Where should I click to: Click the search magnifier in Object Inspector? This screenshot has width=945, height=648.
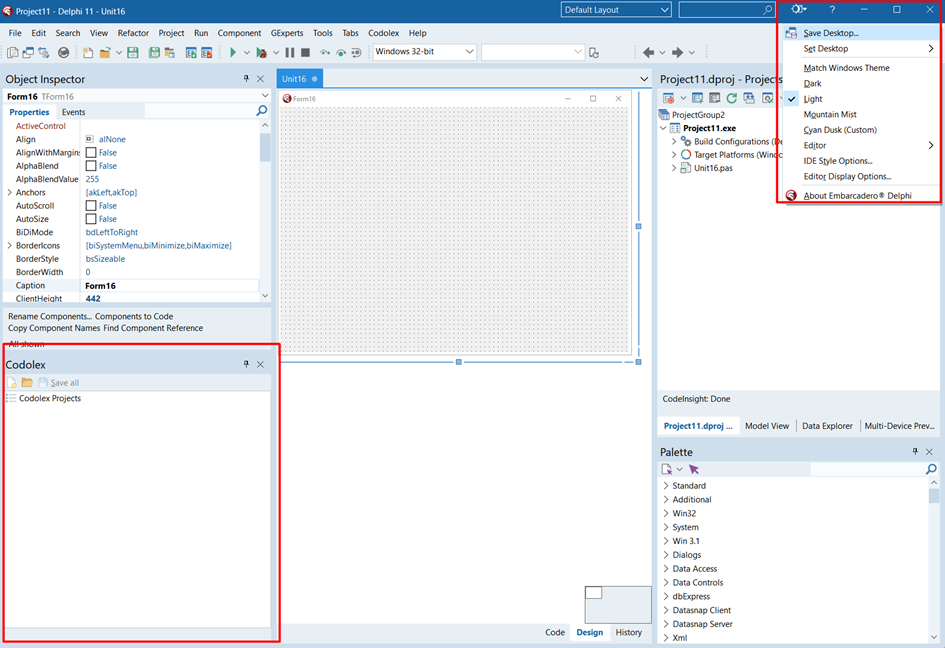click(262, 111)
